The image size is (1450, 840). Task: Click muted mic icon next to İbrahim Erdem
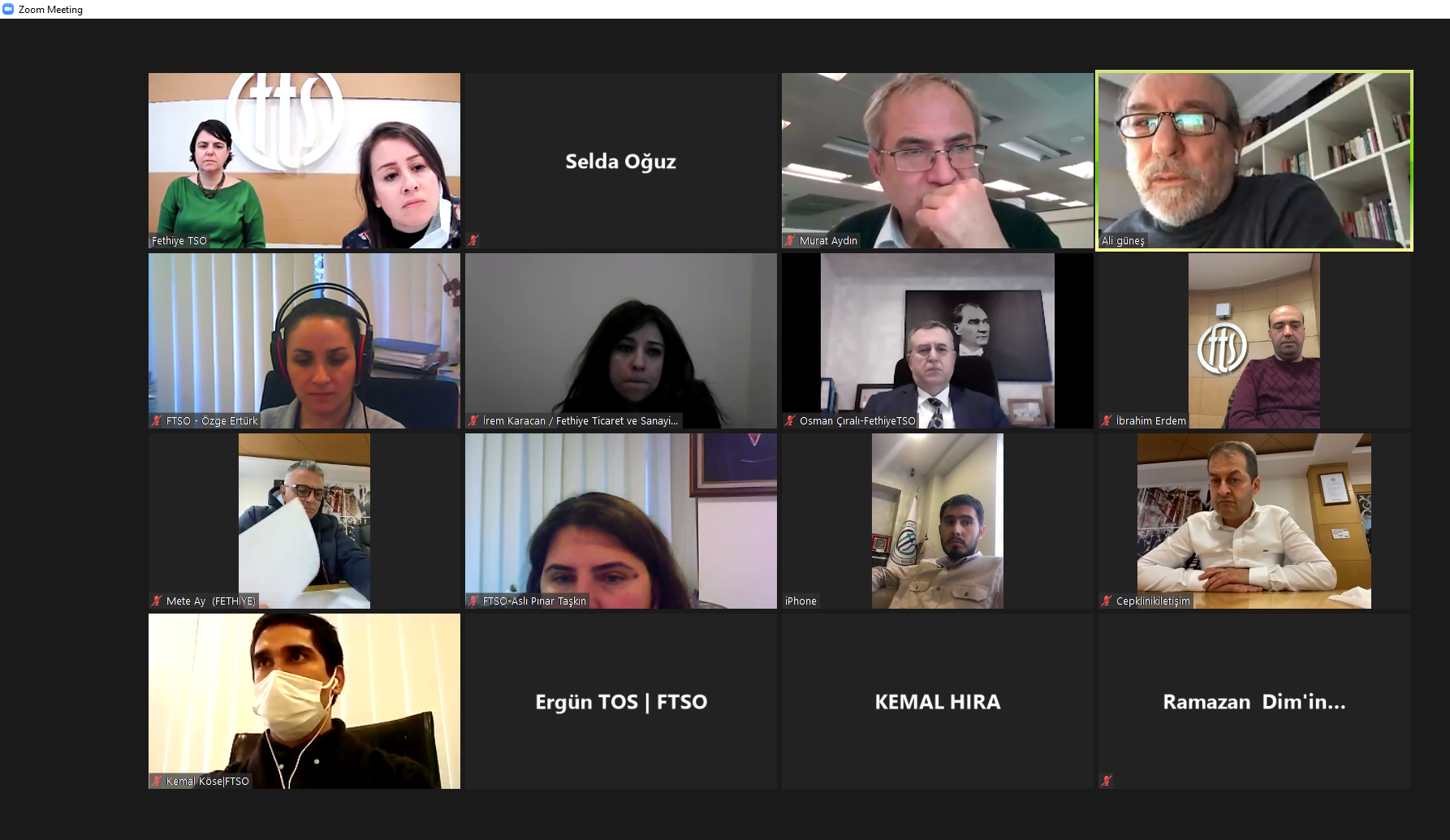point(1107,420)
